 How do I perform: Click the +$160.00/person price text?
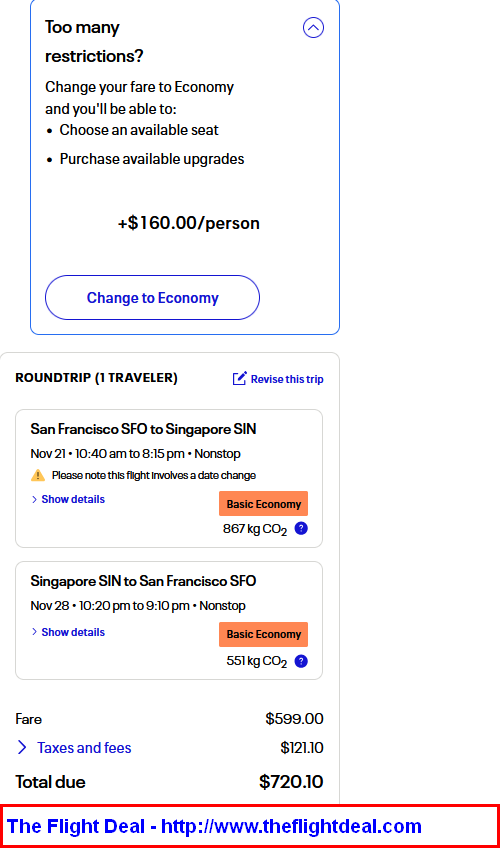(x=189, y=223)
